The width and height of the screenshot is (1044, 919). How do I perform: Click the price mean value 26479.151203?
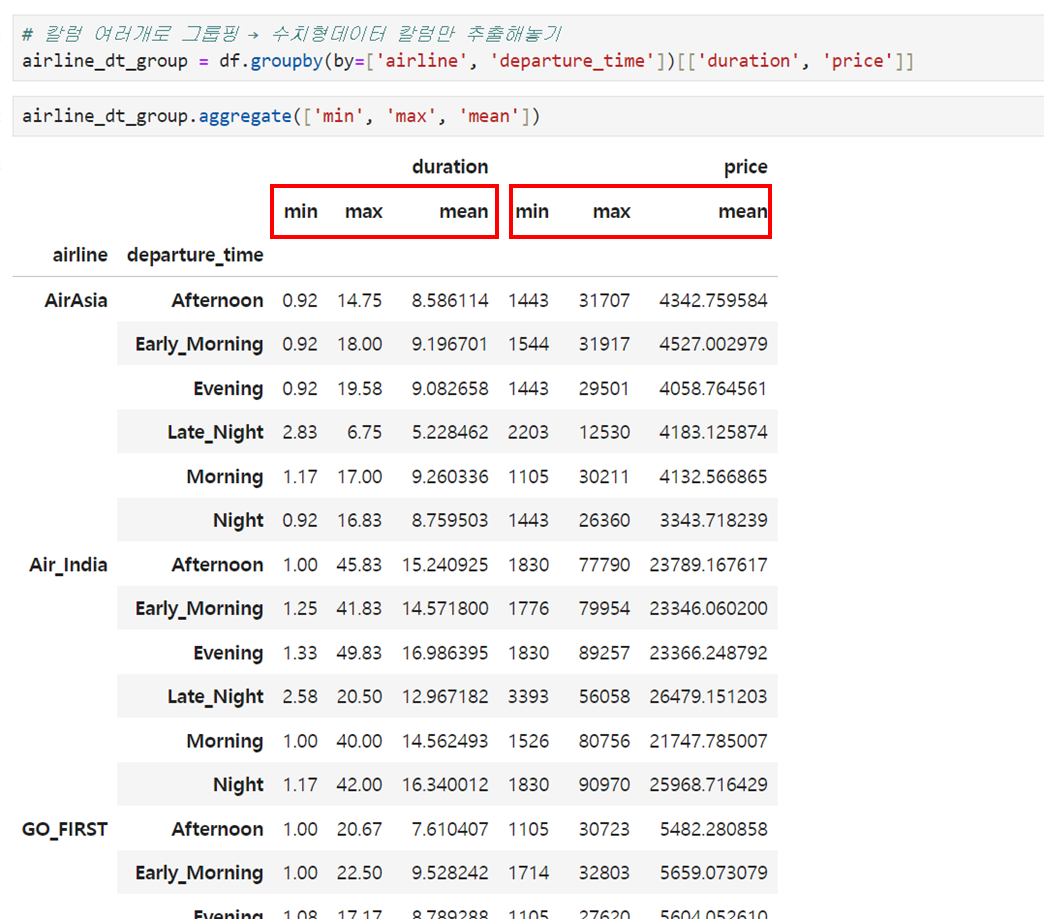(x=708, y=697)
